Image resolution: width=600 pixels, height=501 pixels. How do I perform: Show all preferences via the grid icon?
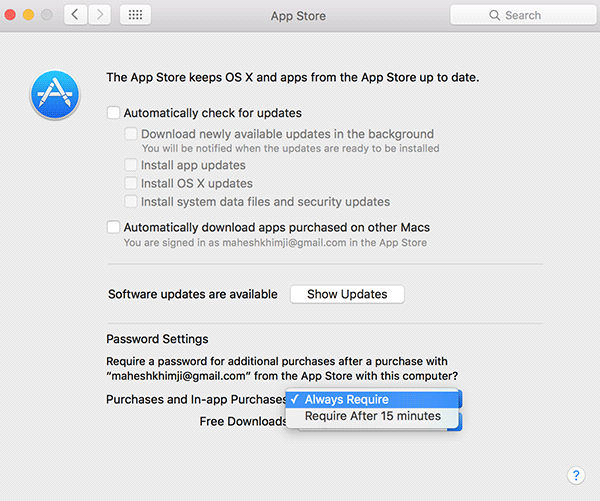click(x=135, y=15)
